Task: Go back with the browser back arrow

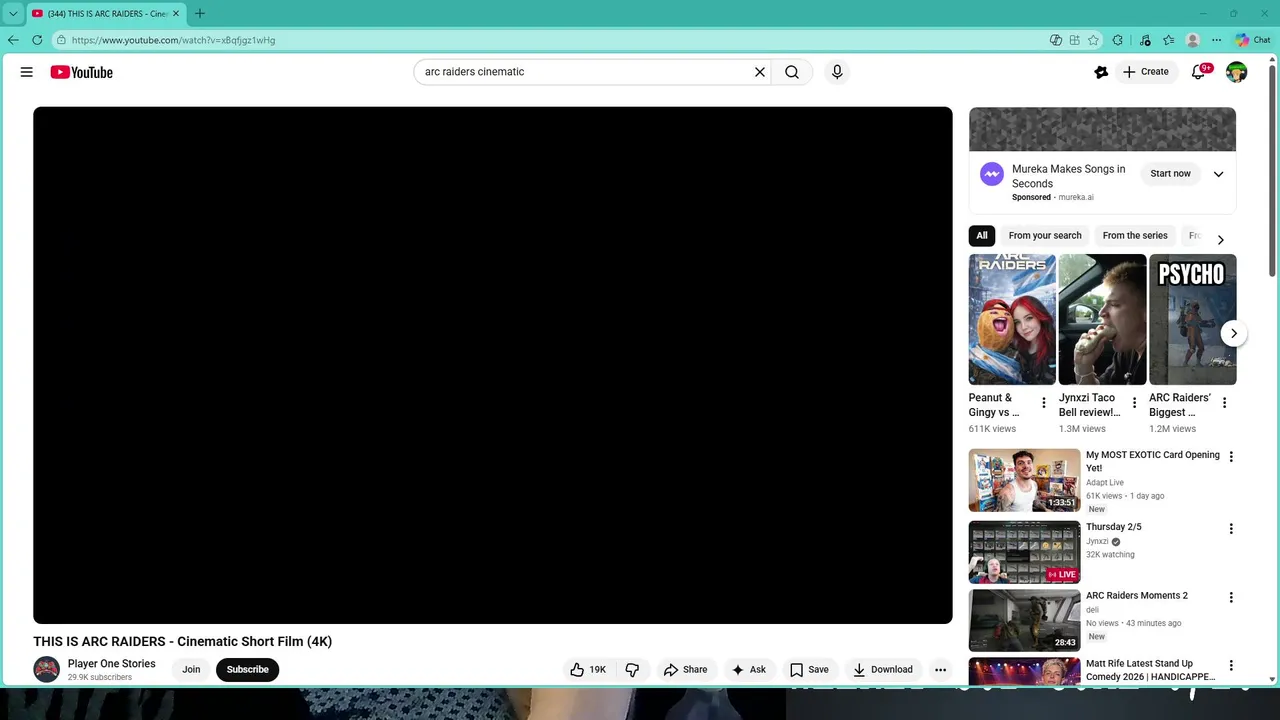Action: tap(13, 40)
